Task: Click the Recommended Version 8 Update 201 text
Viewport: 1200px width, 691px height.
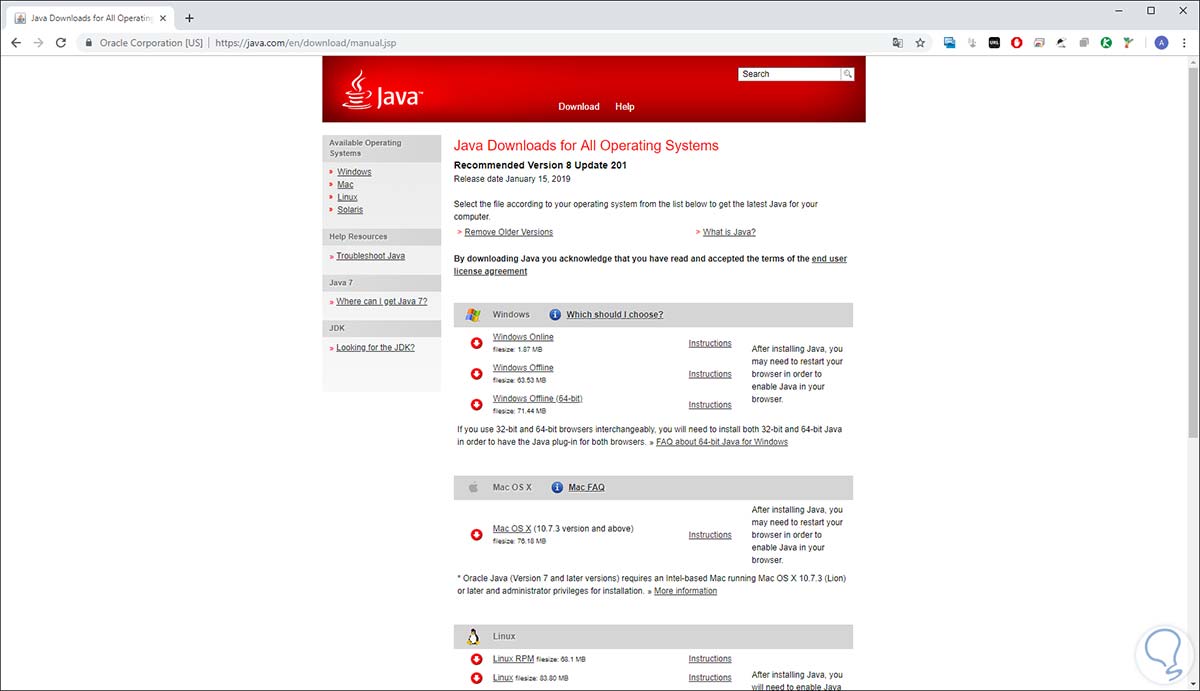Action: point(540,165)
